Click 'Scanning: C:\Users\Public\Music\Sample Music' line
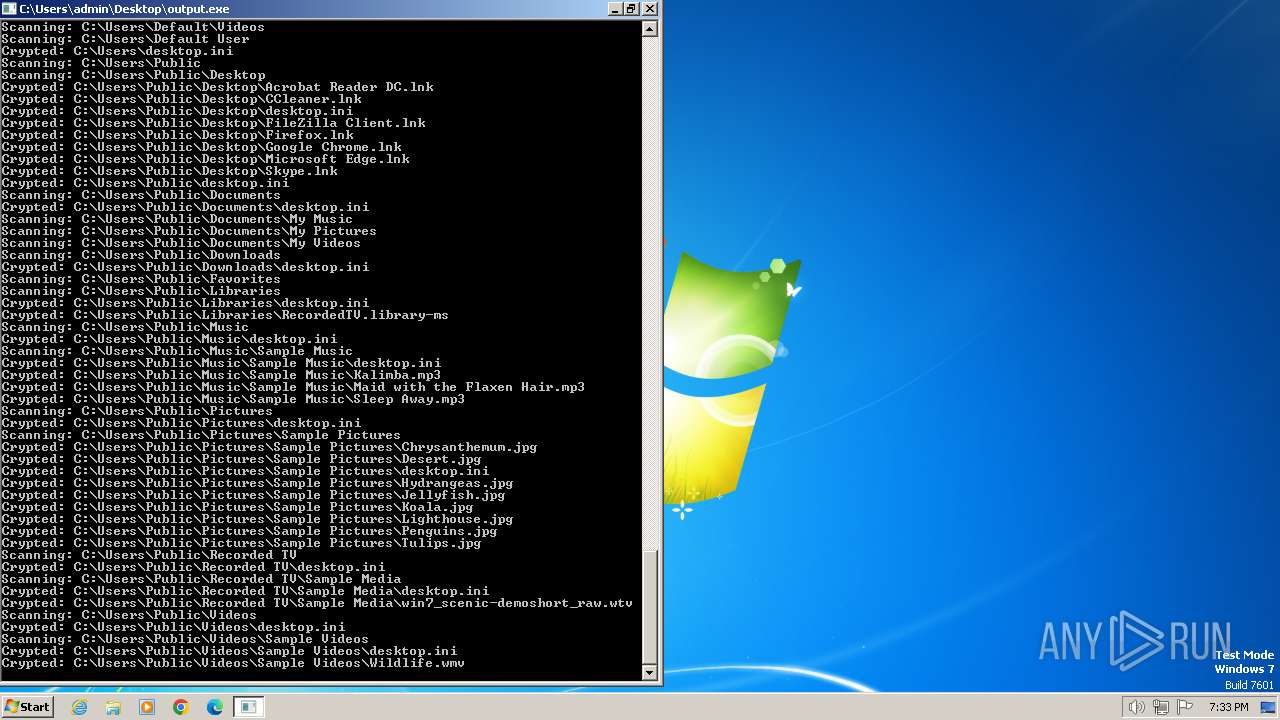 coord(177,351)
